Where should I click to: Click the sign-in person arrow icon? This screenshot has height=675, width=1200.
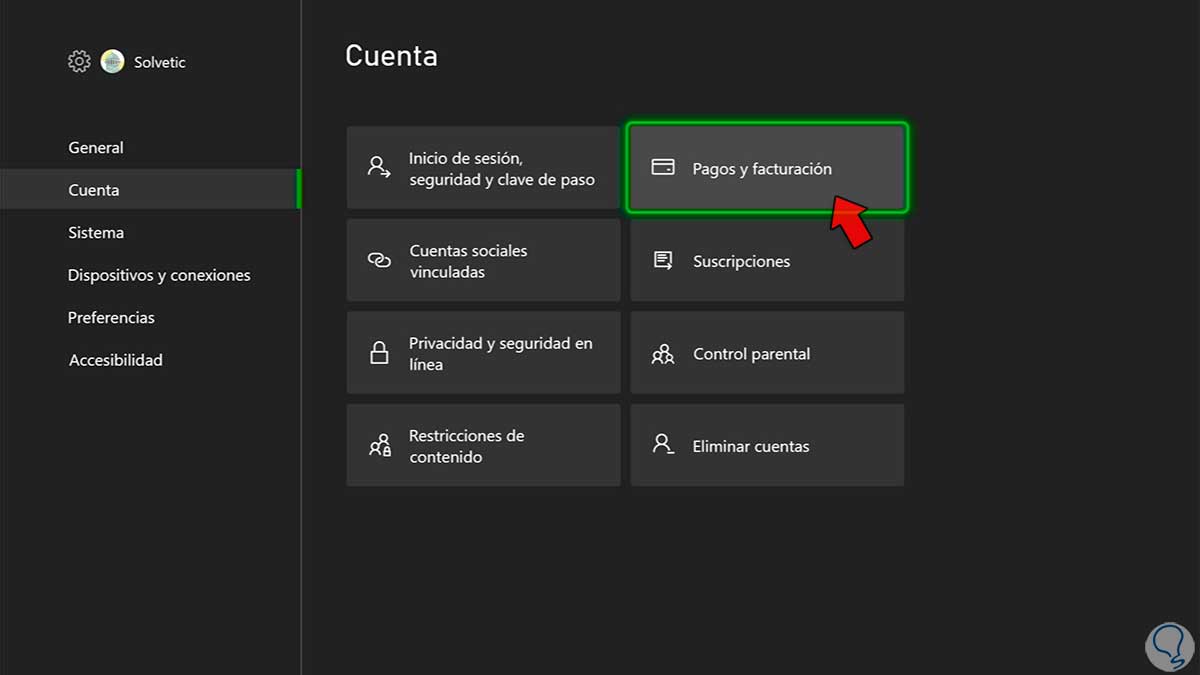click(x=379, y=167)
